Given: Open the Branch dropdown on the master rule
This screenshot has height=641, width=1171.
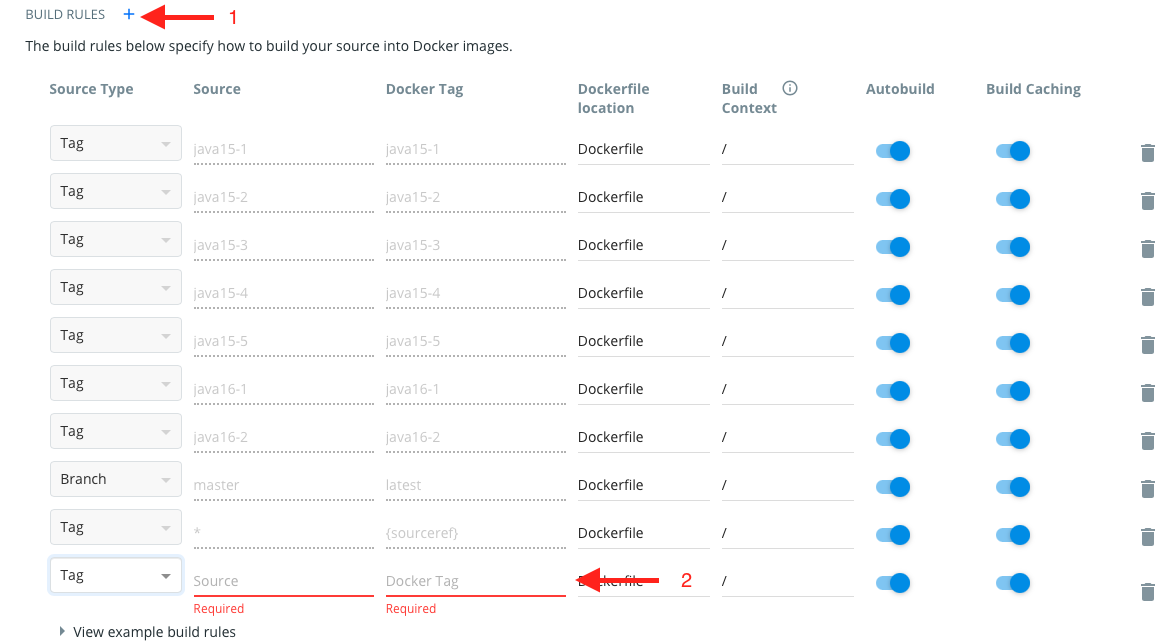Looking at the screenshot, I should pyautogui.click(x=115, y=479).
